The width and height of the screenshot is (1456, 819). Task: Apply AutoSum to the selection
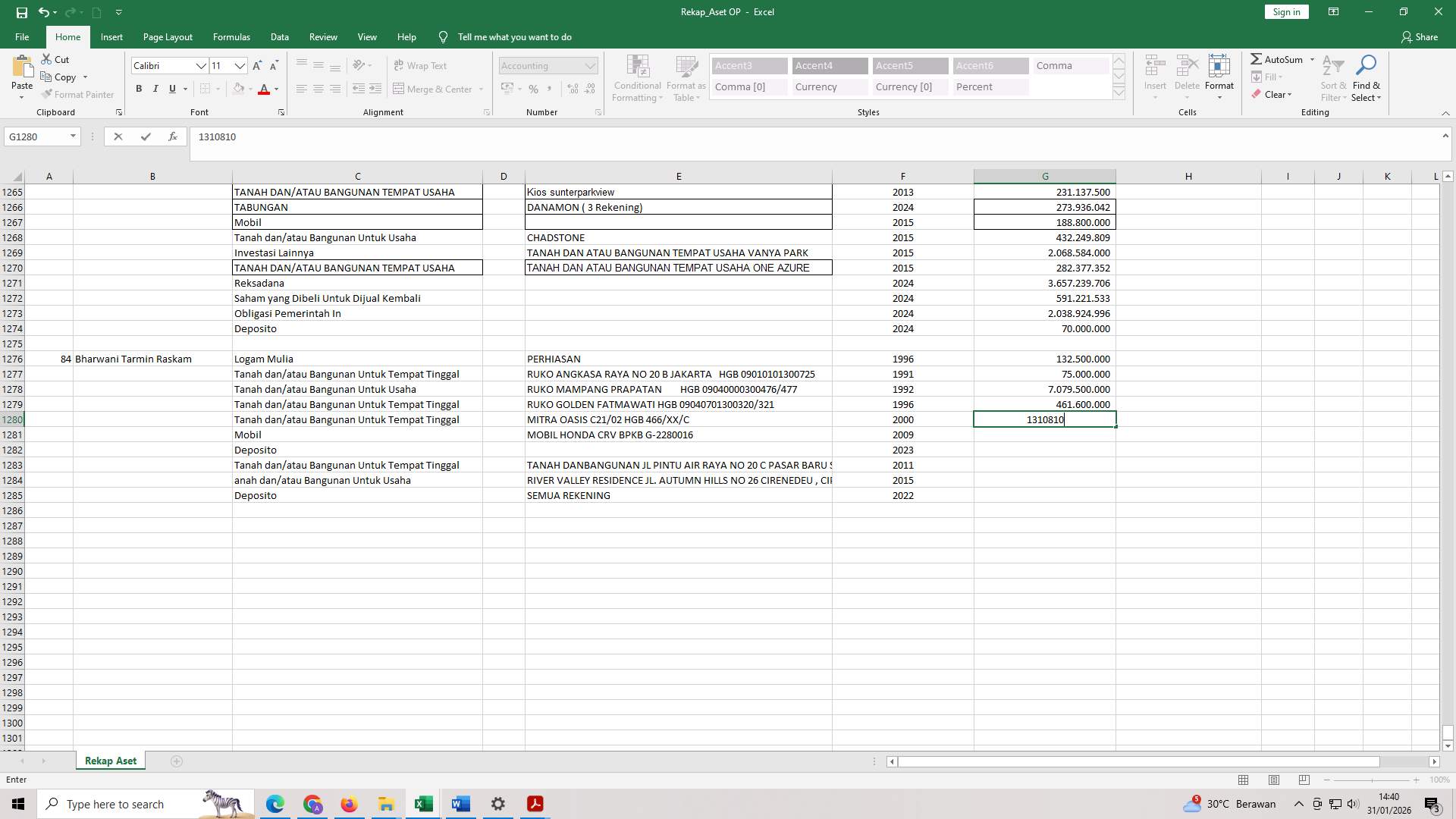[1280, 58]
